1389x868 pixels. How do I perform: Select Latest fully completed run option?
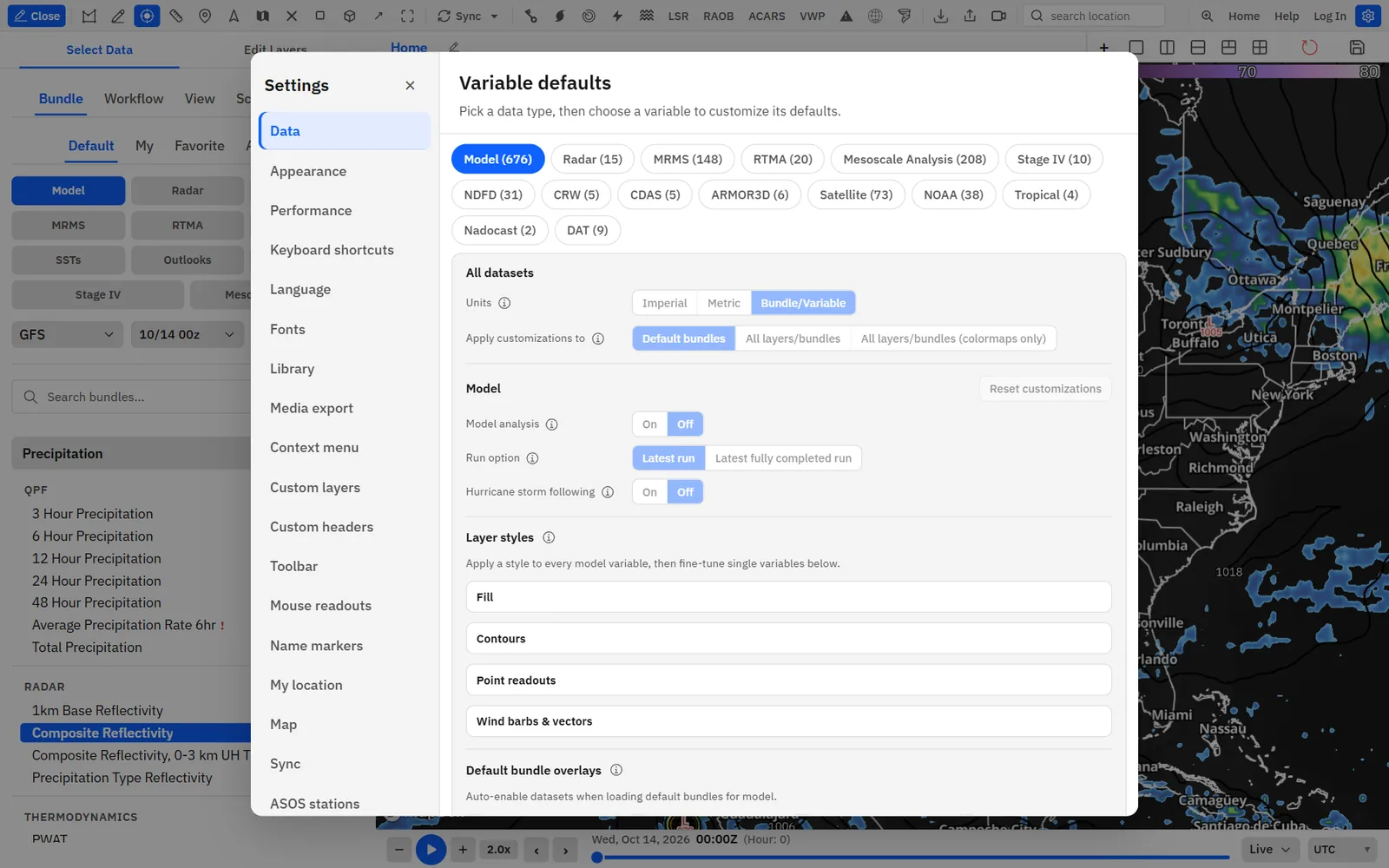(x=783, y=458)
